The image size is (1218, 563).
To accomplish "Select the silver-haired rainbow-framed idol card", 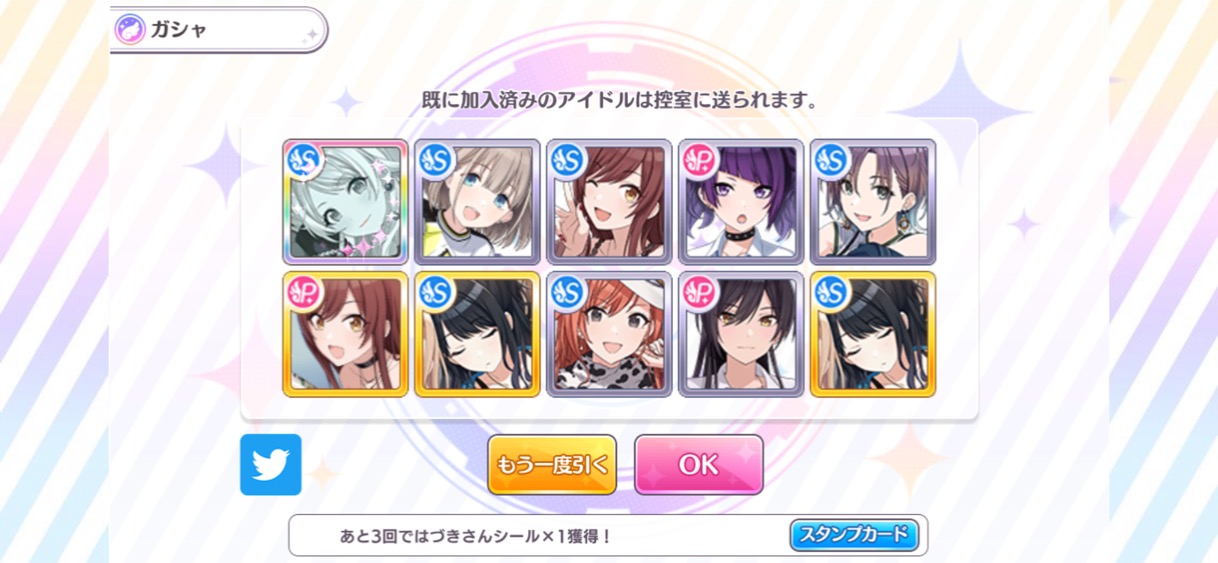I will point(345,201).
